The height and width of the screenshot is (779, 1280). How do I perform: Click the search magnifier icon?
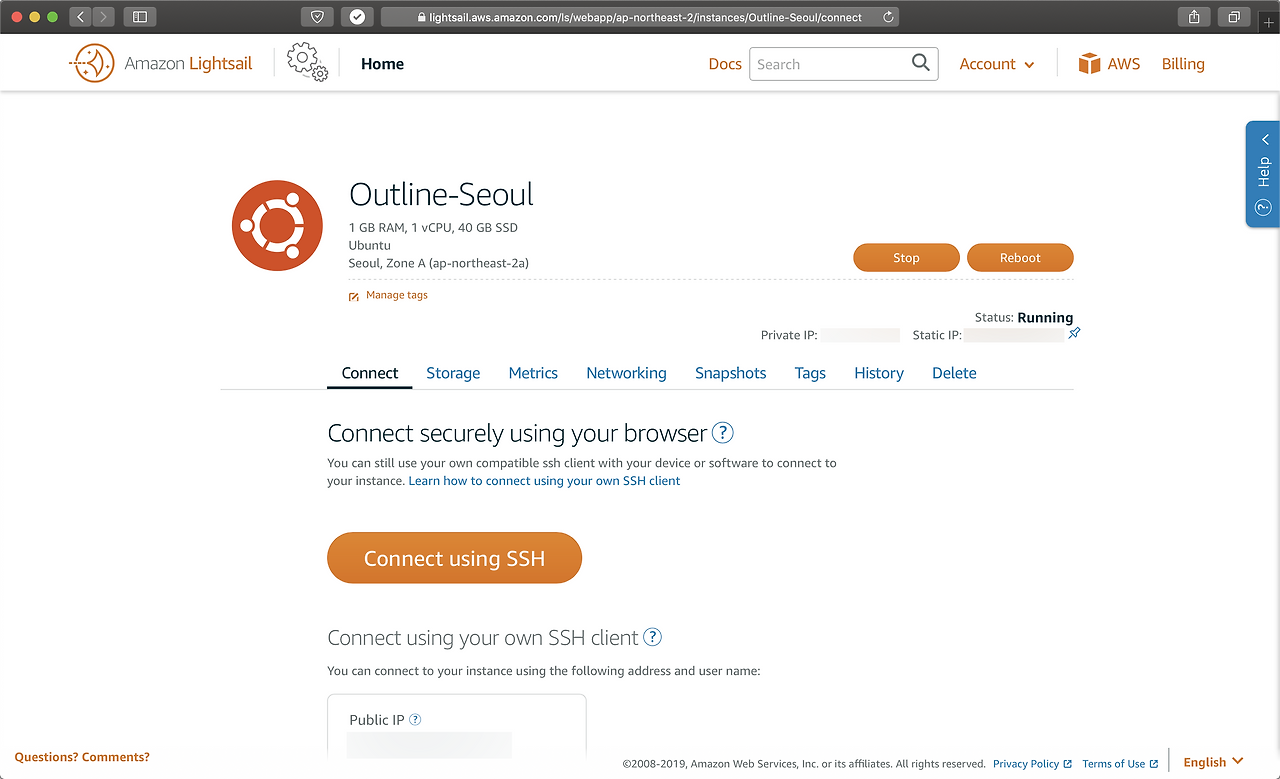click(x=921, y=63)
